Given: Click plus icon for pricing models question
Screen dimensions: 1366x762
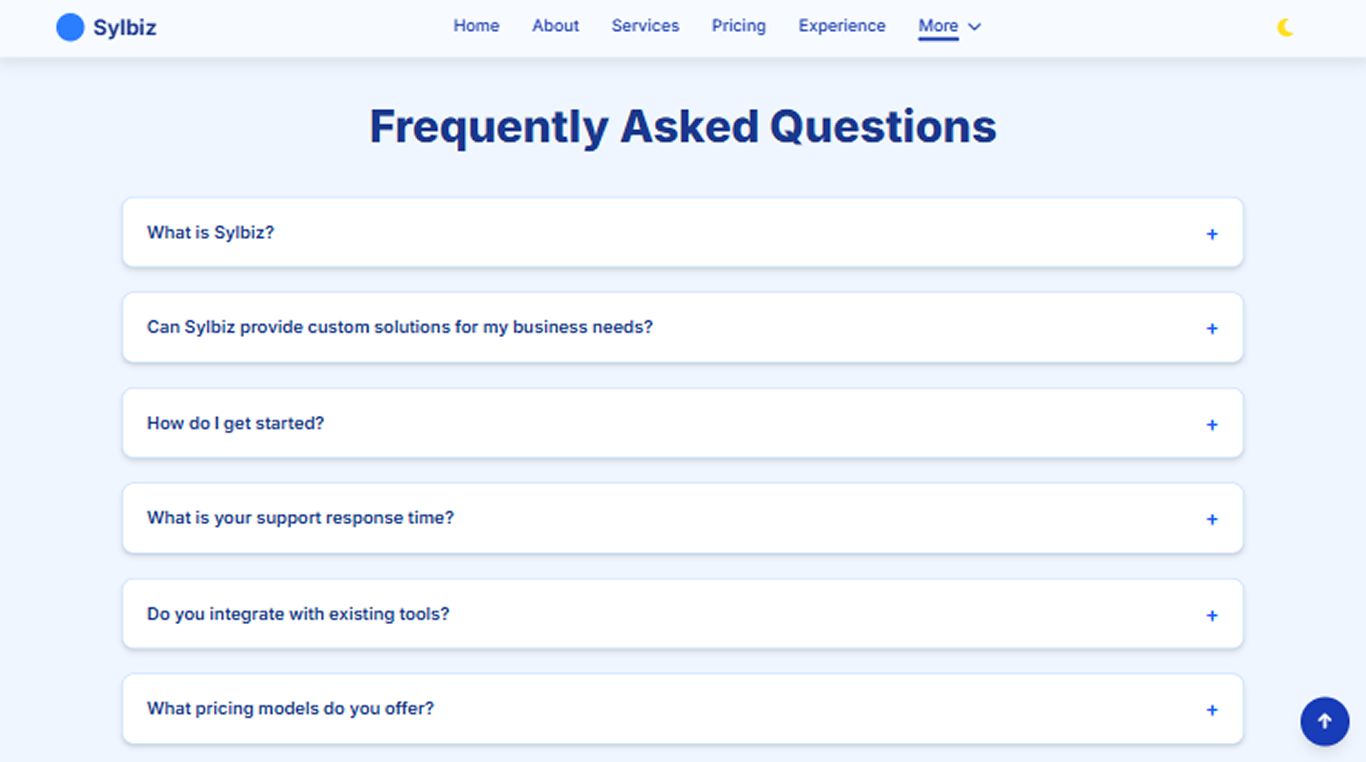Looking at the screenshot, I should pyautogui.click(x=1212, y=711).
